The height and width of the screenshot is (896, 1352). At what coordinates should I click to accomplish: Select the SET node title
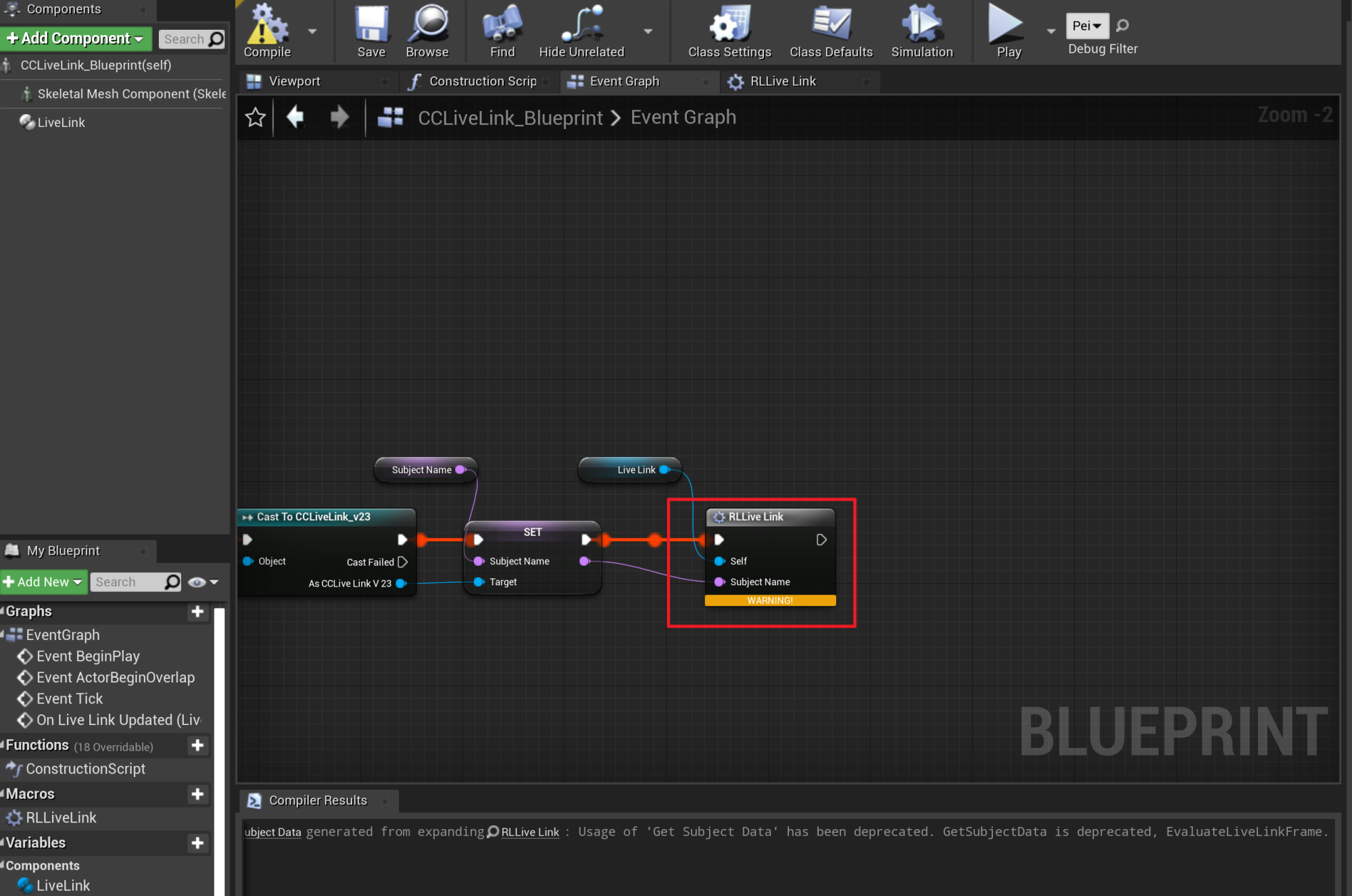[533, 532]
